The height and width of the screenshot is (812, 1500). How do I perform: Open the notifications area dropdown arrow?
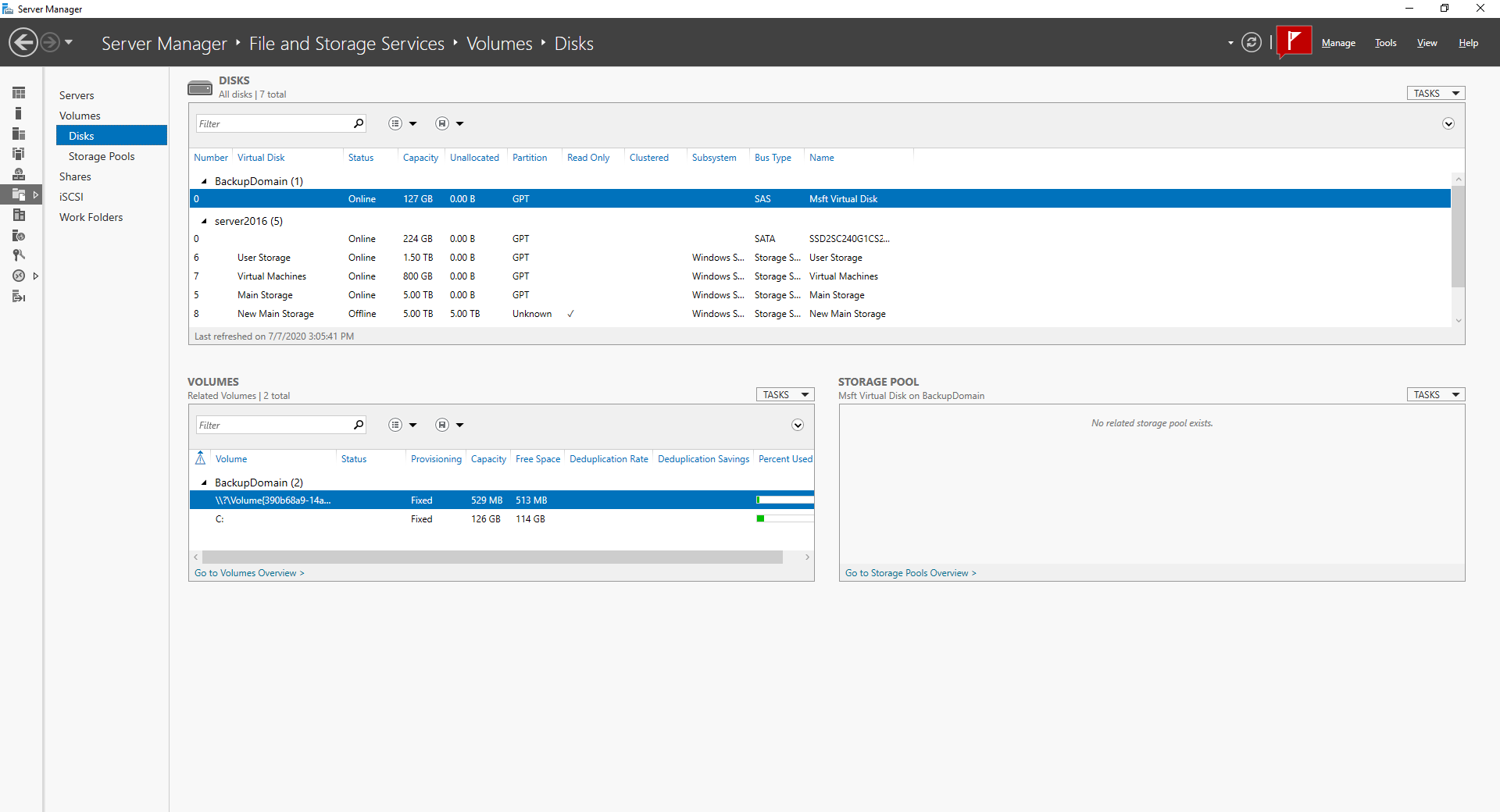[x=1230, y=43]
